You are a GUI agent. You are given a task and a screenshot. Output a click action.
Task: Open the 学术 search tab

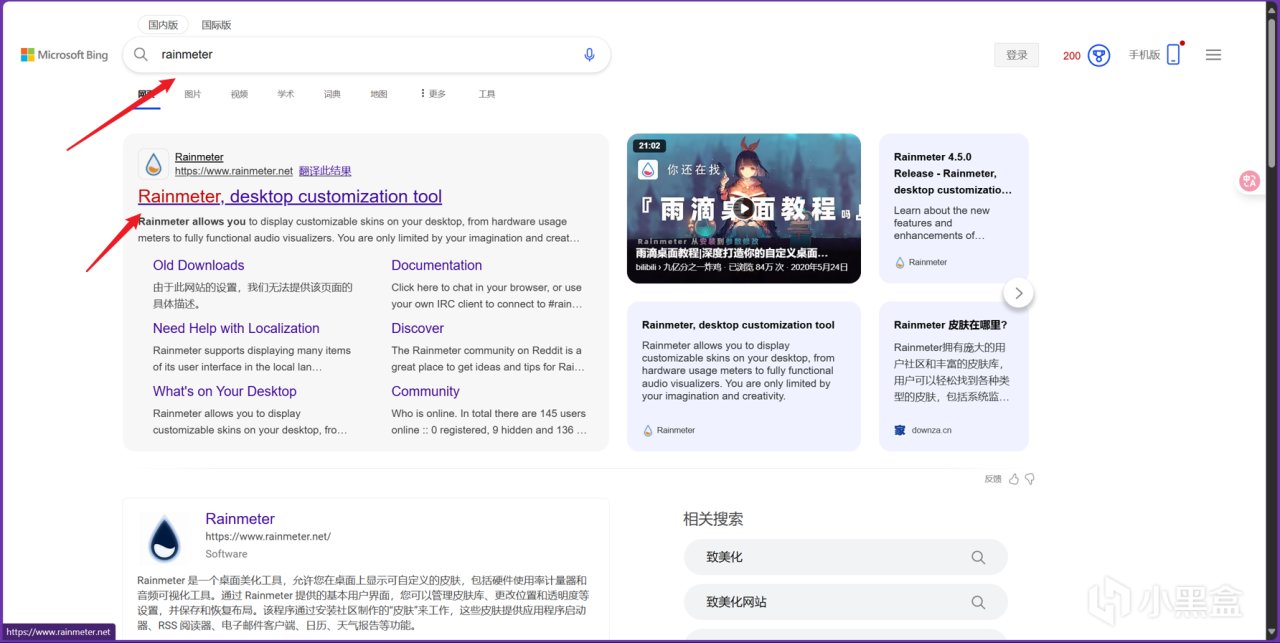point(286,94)
